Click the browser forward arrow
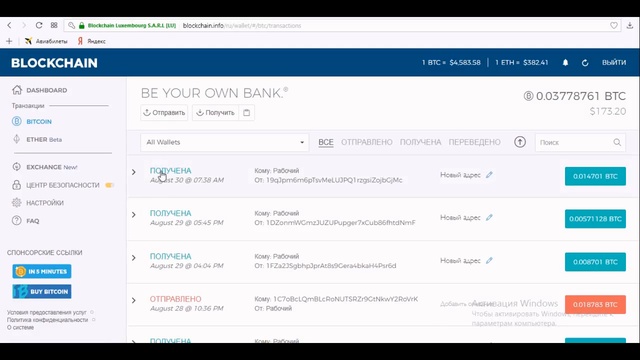Image resolution: width=640 pixels, height=360 pixels. (24, 25)
